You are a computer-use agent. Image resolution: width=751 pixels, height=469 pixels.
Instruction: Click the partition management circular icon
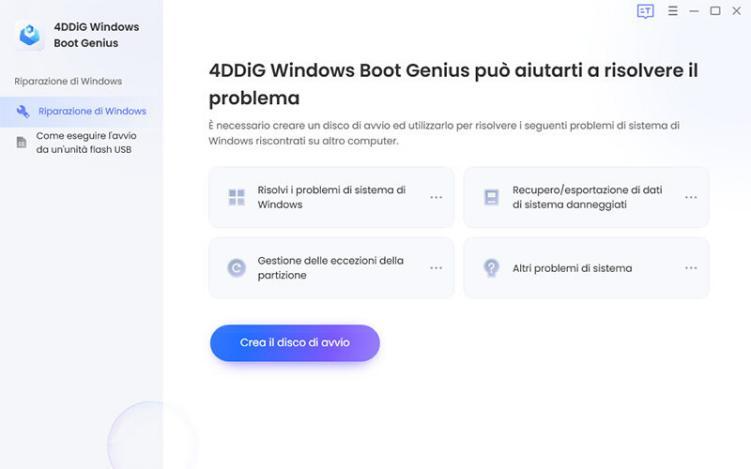pyautogui.click(x=236, y=268)
